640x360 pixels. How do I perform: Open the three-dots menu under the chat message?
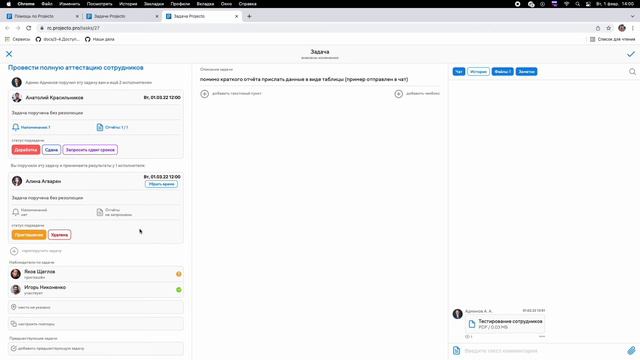coord(542,337)
